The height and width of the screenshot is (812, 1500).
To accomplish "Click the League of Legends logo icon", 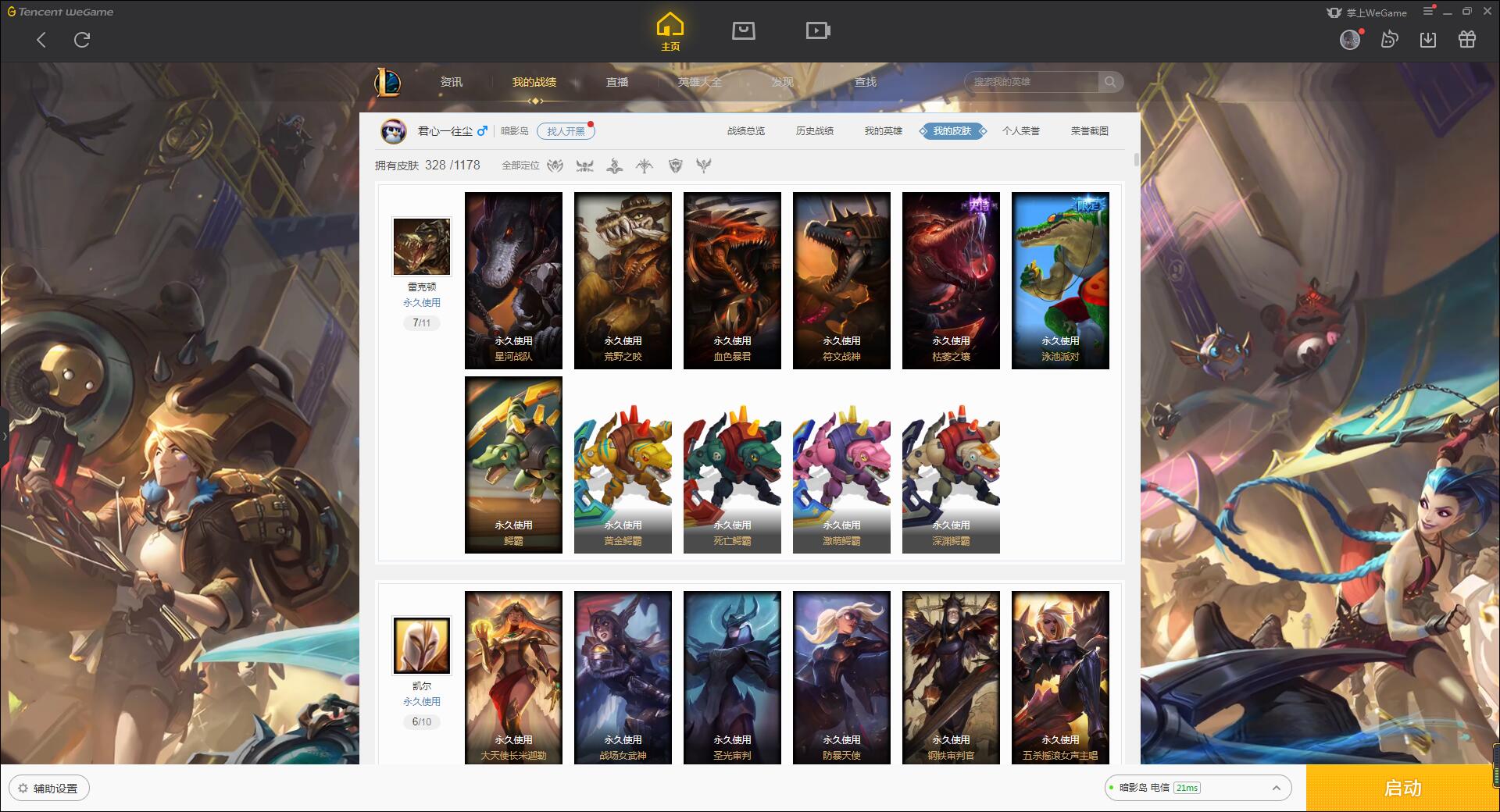I will point(387,82).
